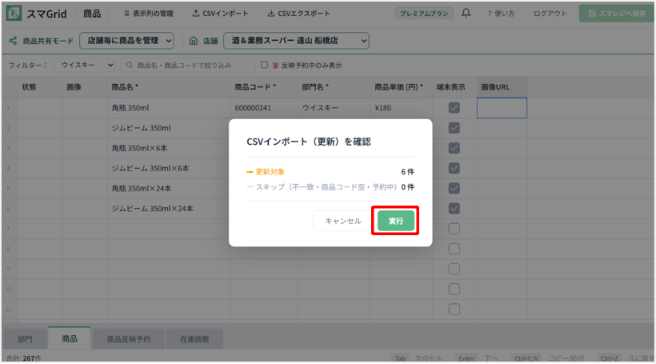The height and width of the screenshot is (364, 656).
Task: Open CSVインポート in the toolbar
Action: pyautogui.click(x=220, y=13)
